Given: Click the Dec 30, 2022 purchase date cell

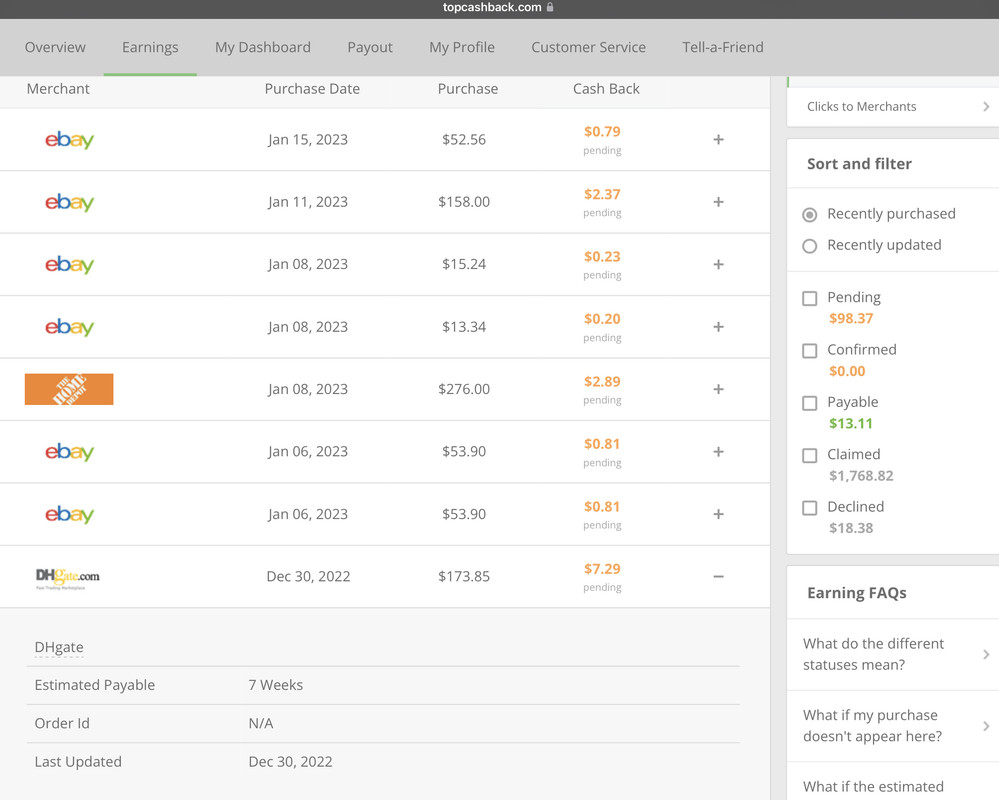Looking at the screenshot, I should (x=308, y=576).
